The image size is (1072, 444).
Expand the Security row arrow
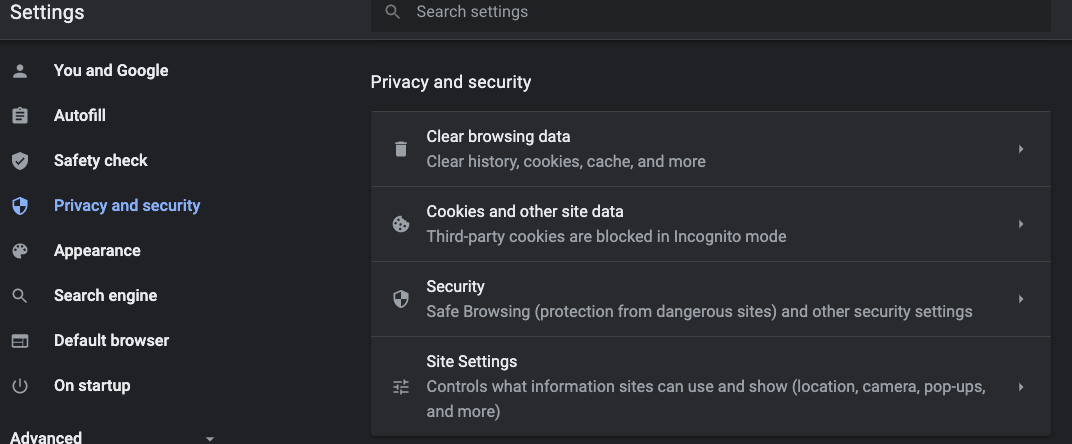[1021, 299]
